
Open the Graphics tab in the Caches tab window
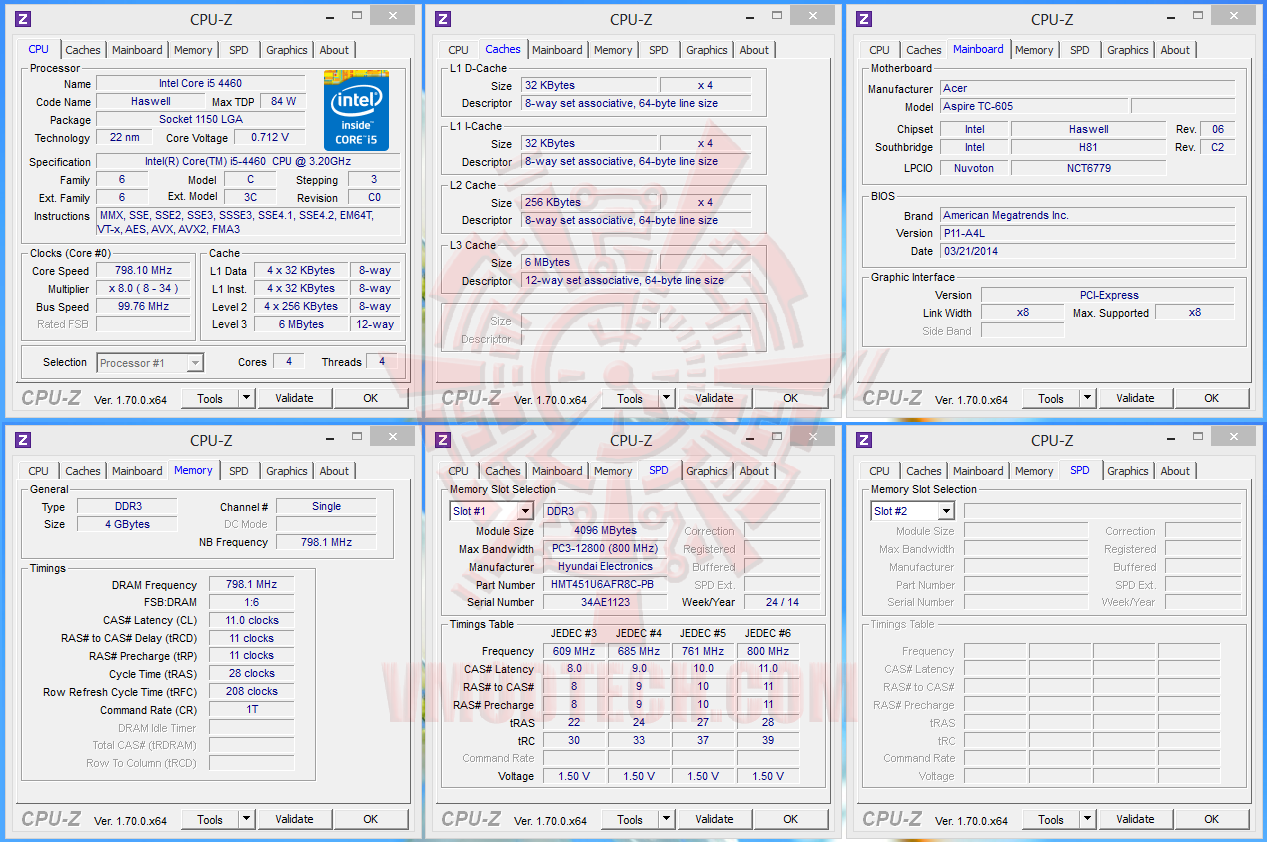707,50
